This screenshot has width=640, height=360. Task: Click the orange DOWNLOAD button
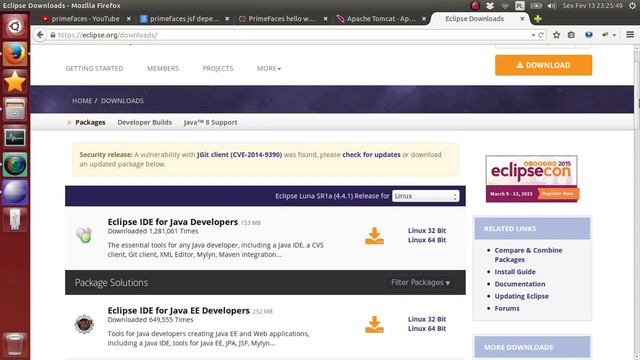[543, 65]
